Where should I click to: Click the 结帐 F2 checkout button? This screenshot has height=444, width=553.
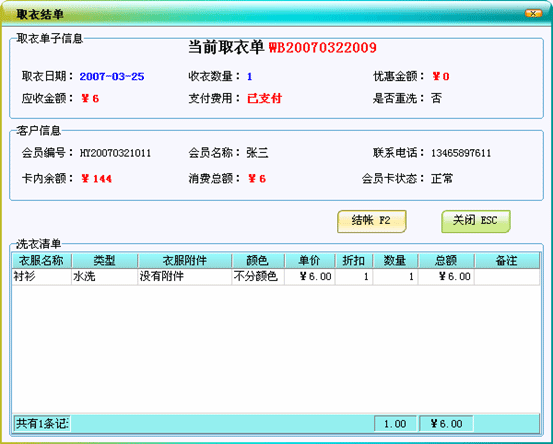(372, 221)
